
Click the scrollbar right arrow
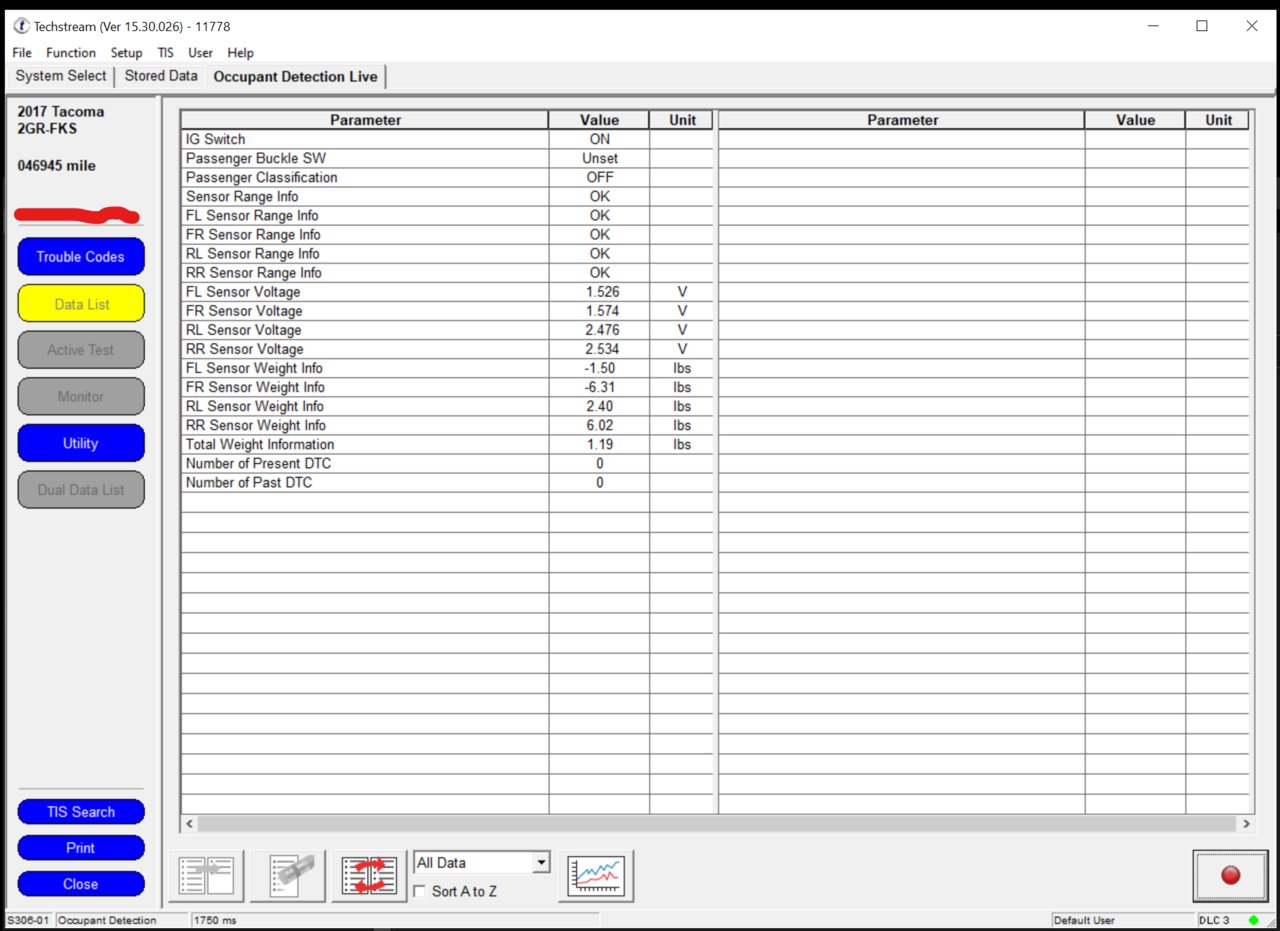pyautogui.click(x=1246, y=824)
